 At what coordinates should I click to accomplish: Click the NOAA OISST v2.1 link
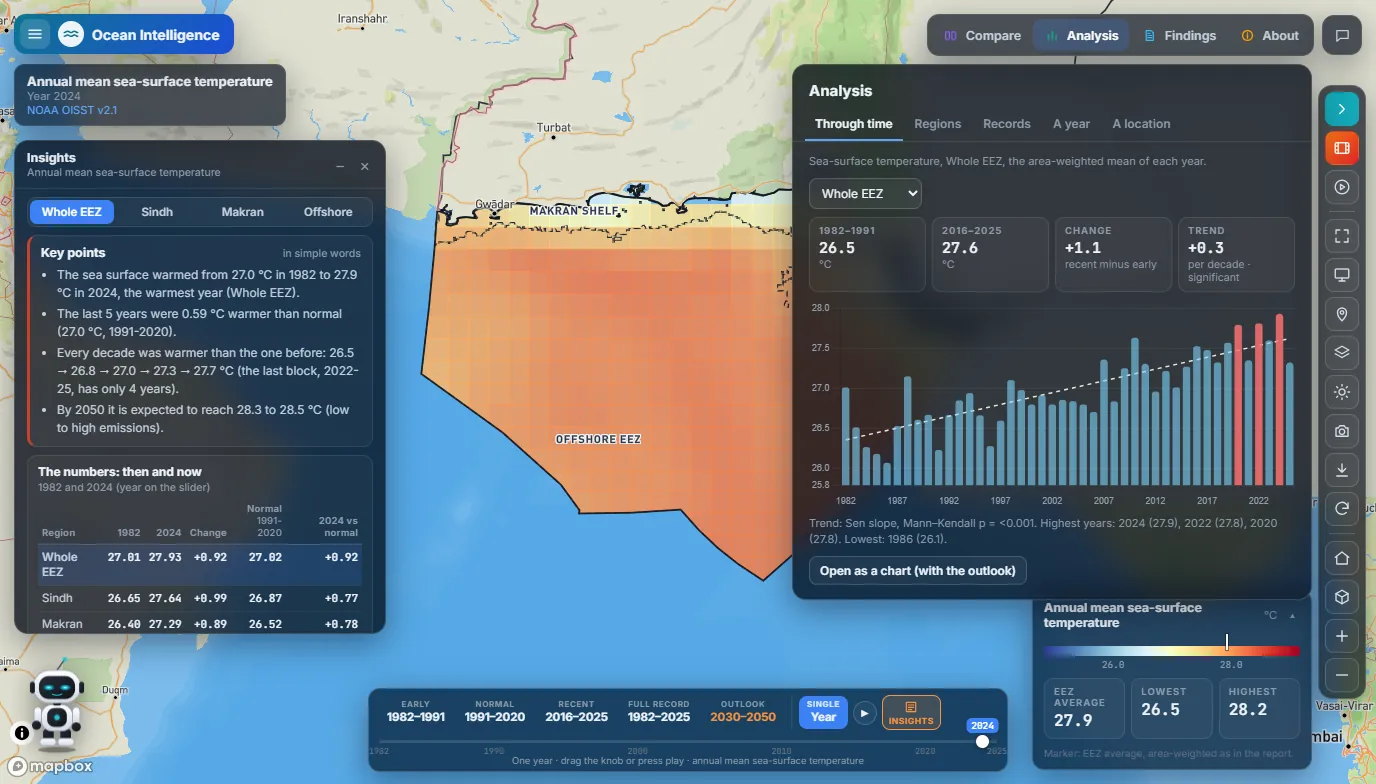[x=72, y=110]
